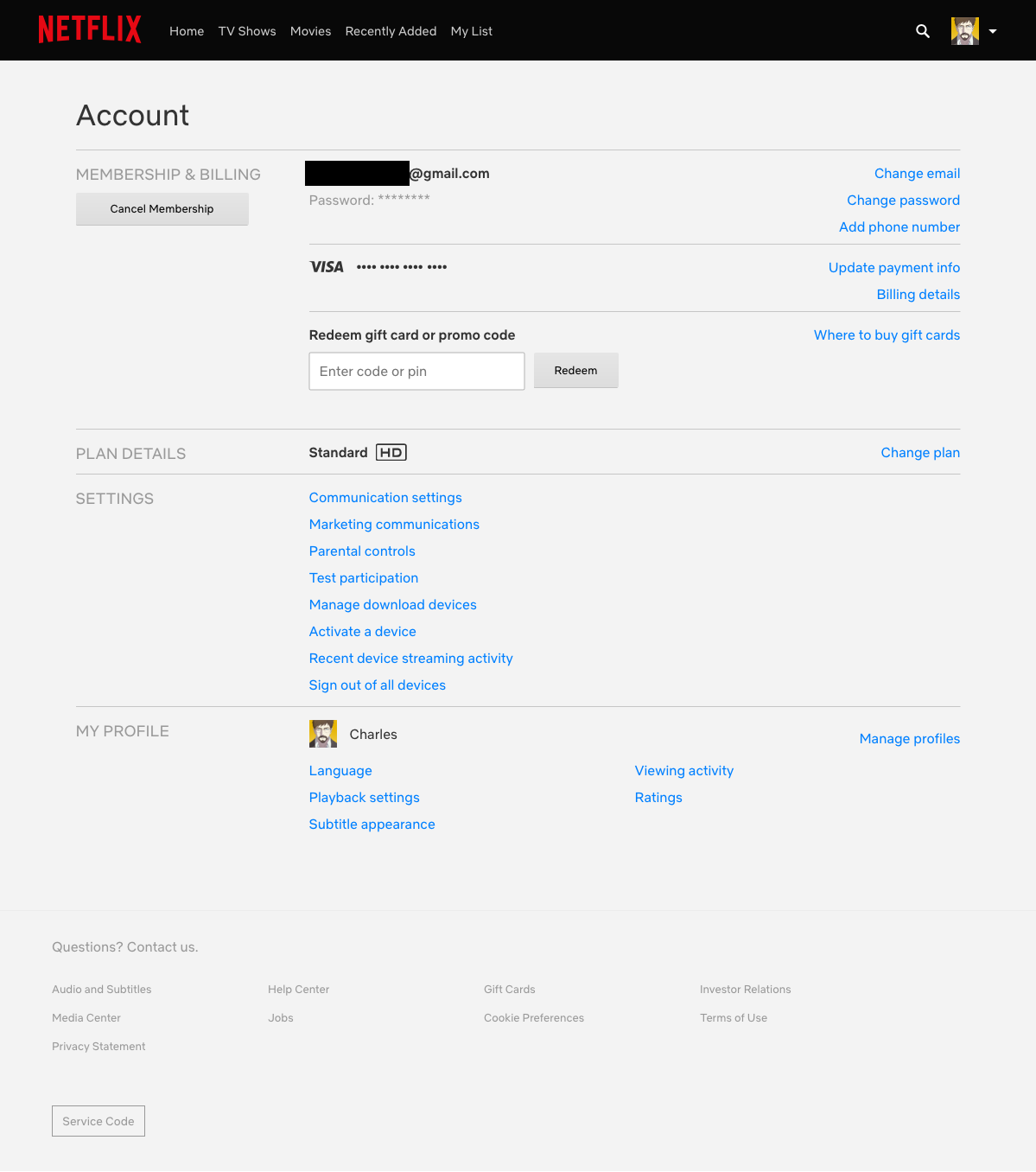Screen dimensions: 1036x1172
Task: Open Viewing activity link
Action: (x=684, y=771)
